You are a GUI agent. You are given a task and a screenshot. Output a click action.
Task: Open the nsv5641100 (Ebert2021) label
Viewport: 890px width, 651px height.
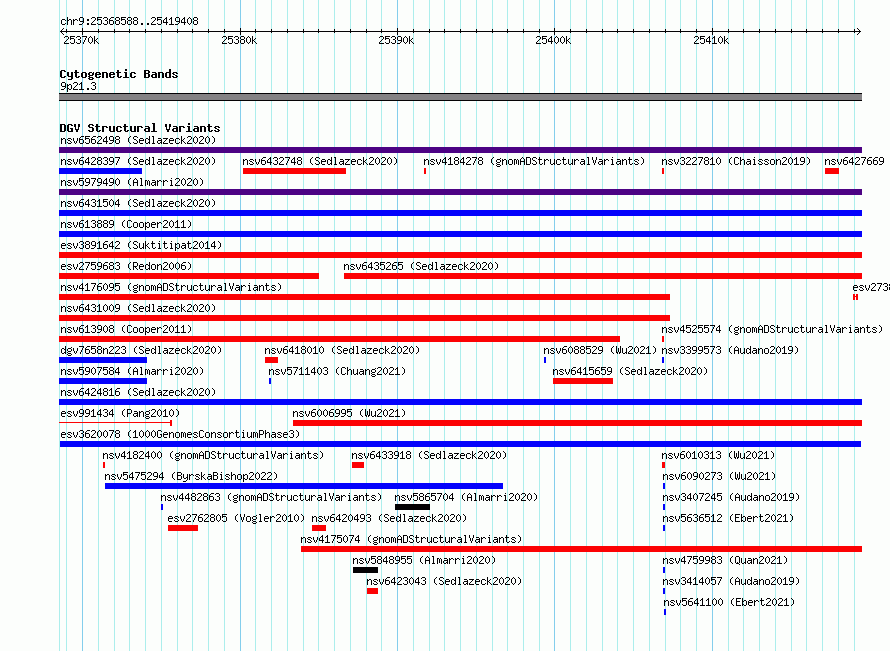tap(729, 602)
